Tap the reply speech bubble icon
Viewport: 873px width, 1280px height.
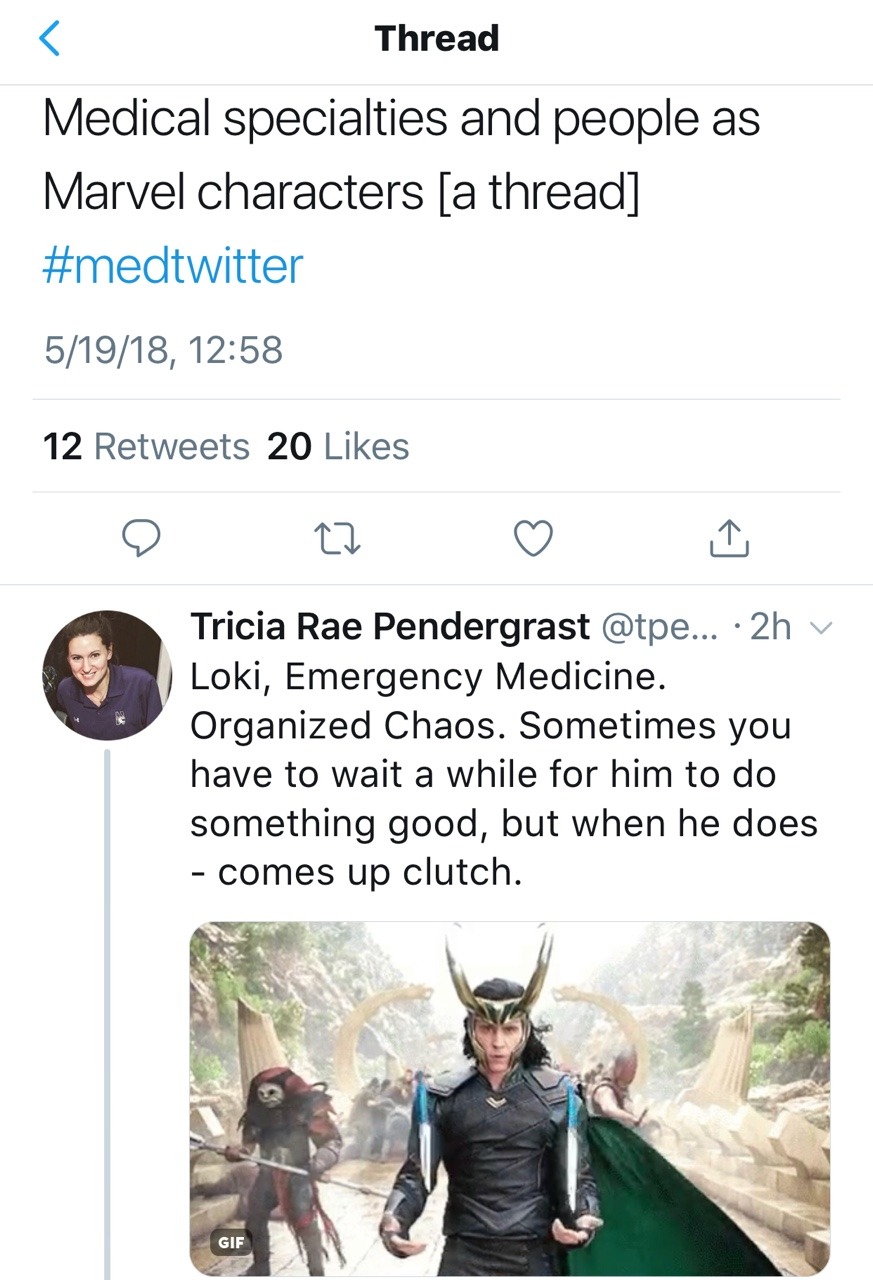[141, 539]
